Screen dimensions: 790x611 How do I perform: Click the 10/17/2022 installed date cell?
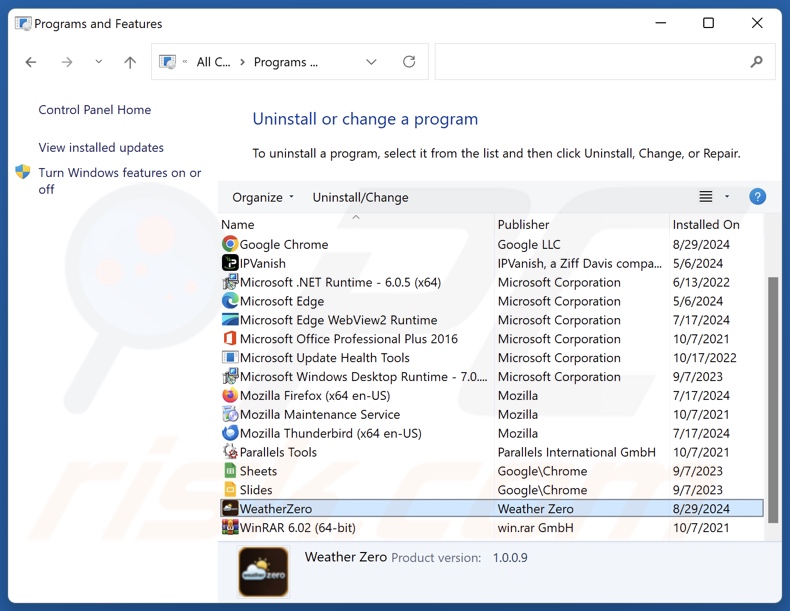[x=704, y=358]
